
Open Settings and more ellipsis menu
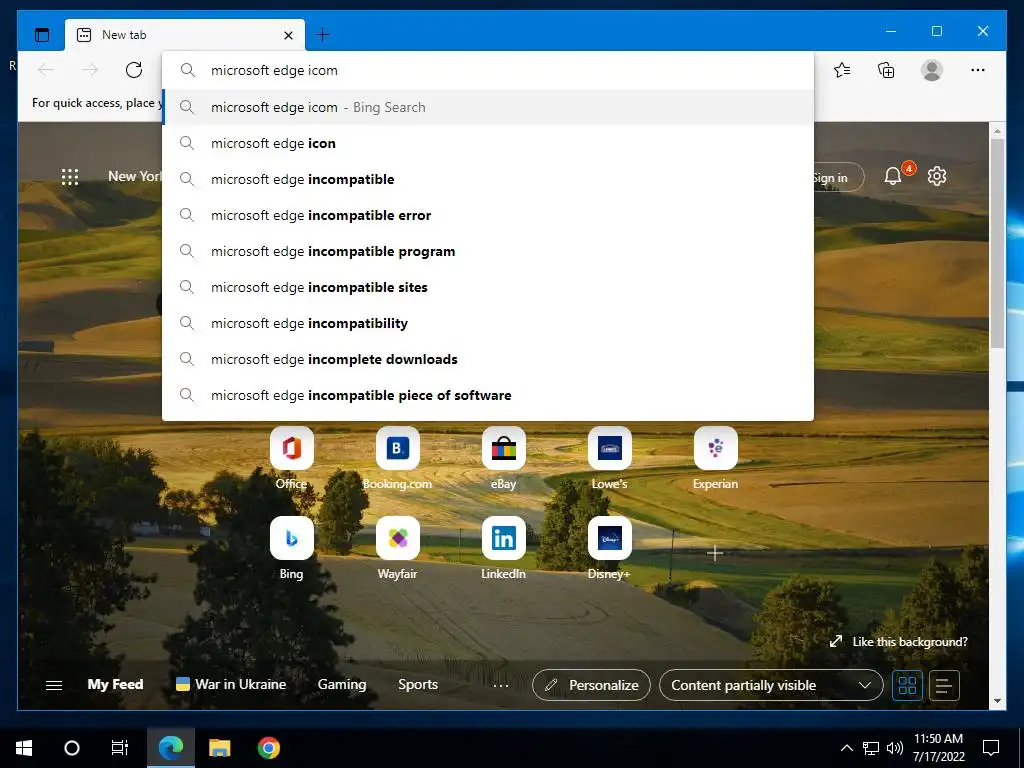[x=978, y=70]
